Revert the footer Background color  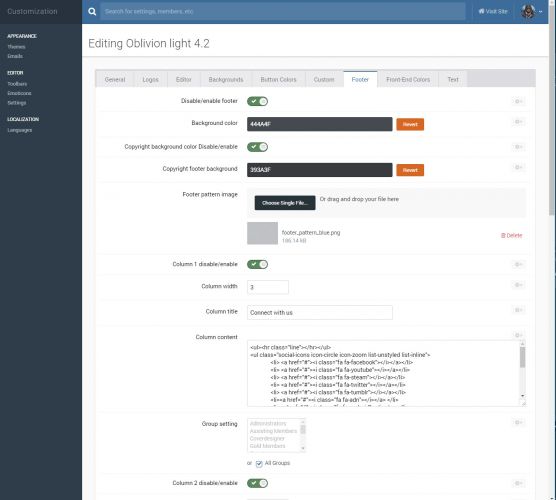click(410, 124)
